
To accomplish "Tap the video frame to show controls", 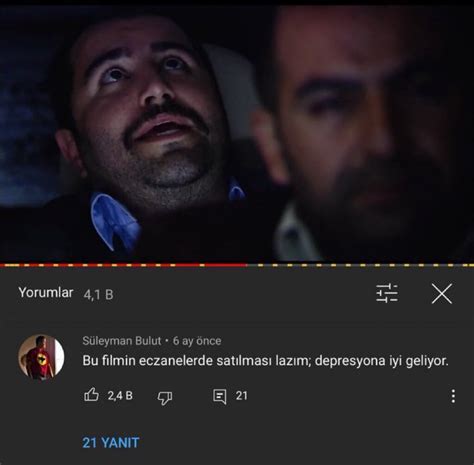I will click(x=237, y=133).
